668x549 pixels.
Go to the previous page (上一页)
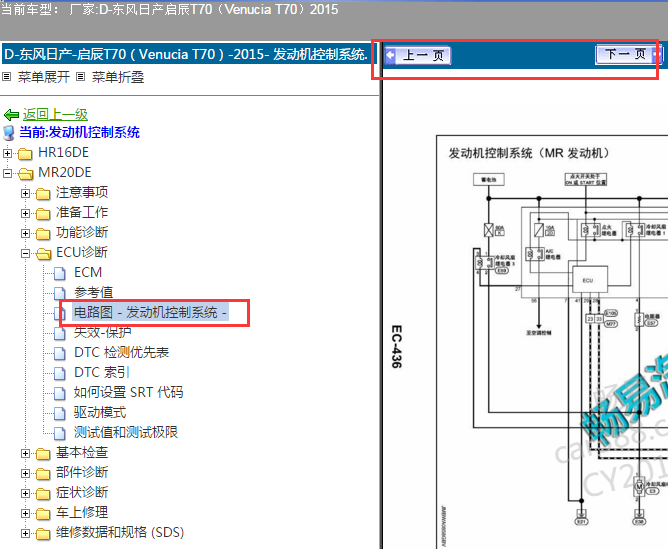(418, 55)
